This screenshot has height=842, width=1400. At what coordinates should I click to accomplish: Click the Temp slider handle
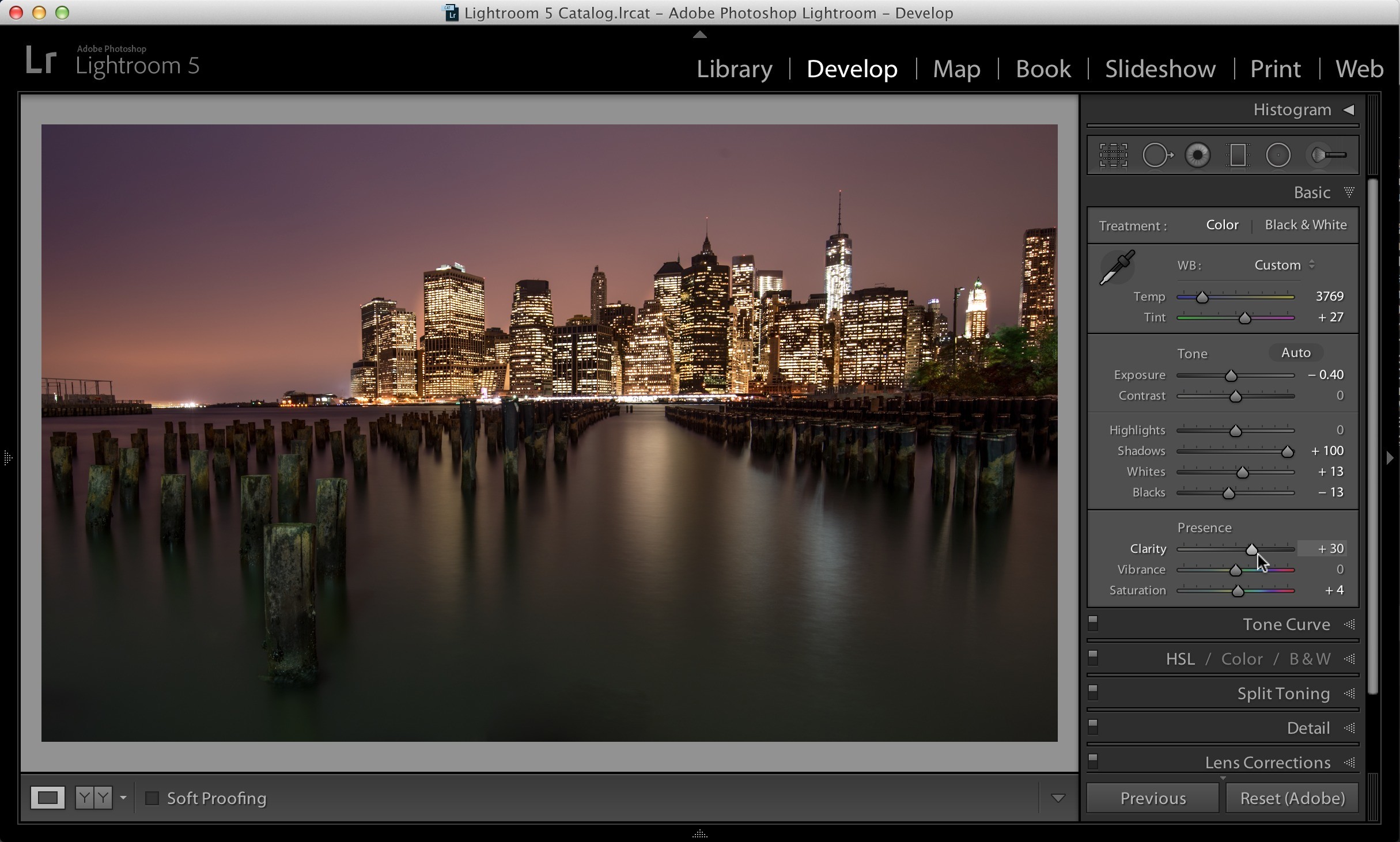pos(1202,297)
